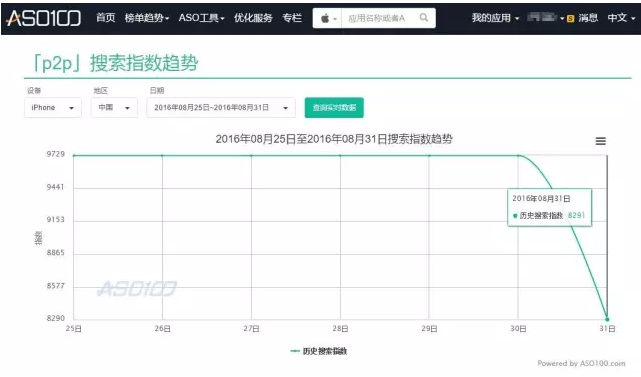This screenshot has height=377, width=641.
Task: Click the 8290 y-axis value
Action: coord(56,318)
